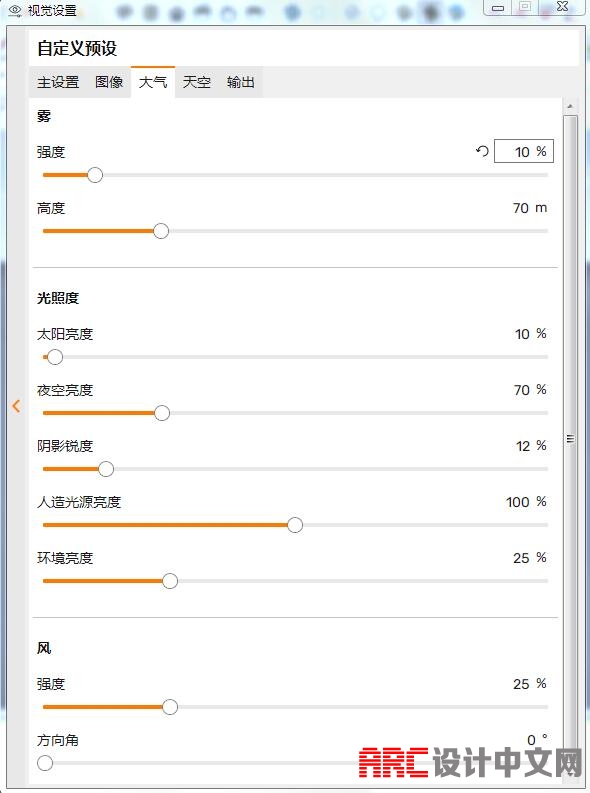Switch to the 主设置 tab
Image resolution: width=590 pixels, height=793 pixels.
[58, 82]
